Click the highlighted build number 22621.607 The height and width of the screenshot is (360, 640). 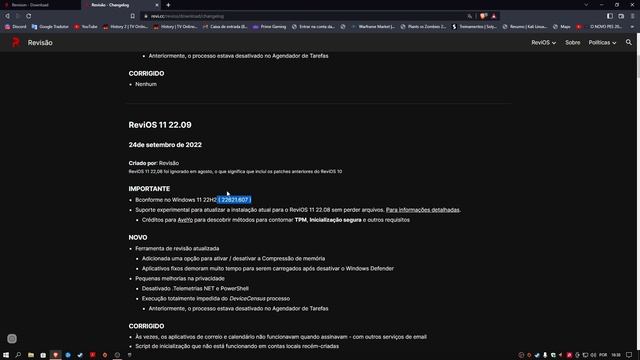click(x=234, y=200)
